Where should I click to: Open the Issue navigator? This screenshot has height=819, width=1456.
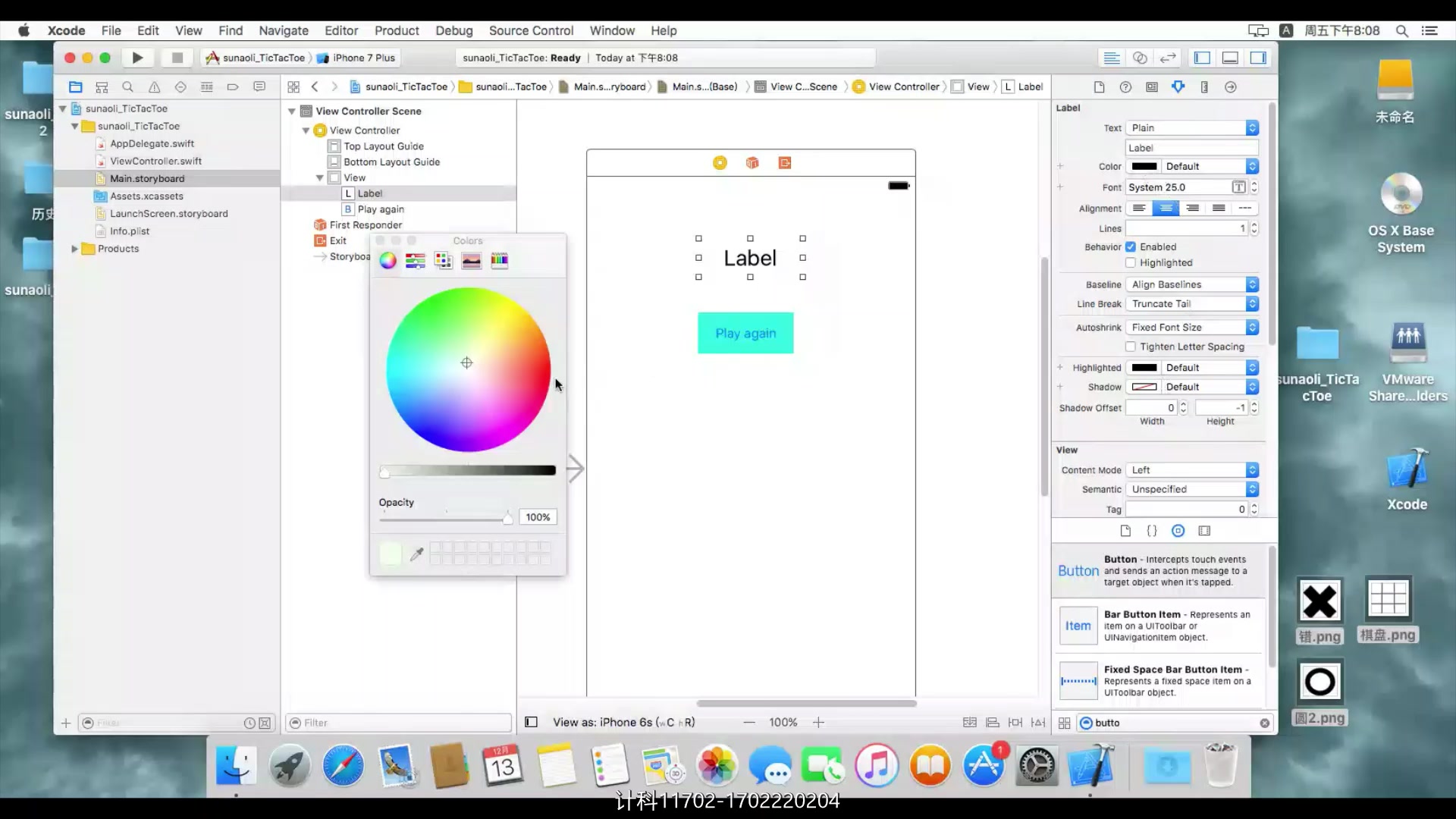154,87
